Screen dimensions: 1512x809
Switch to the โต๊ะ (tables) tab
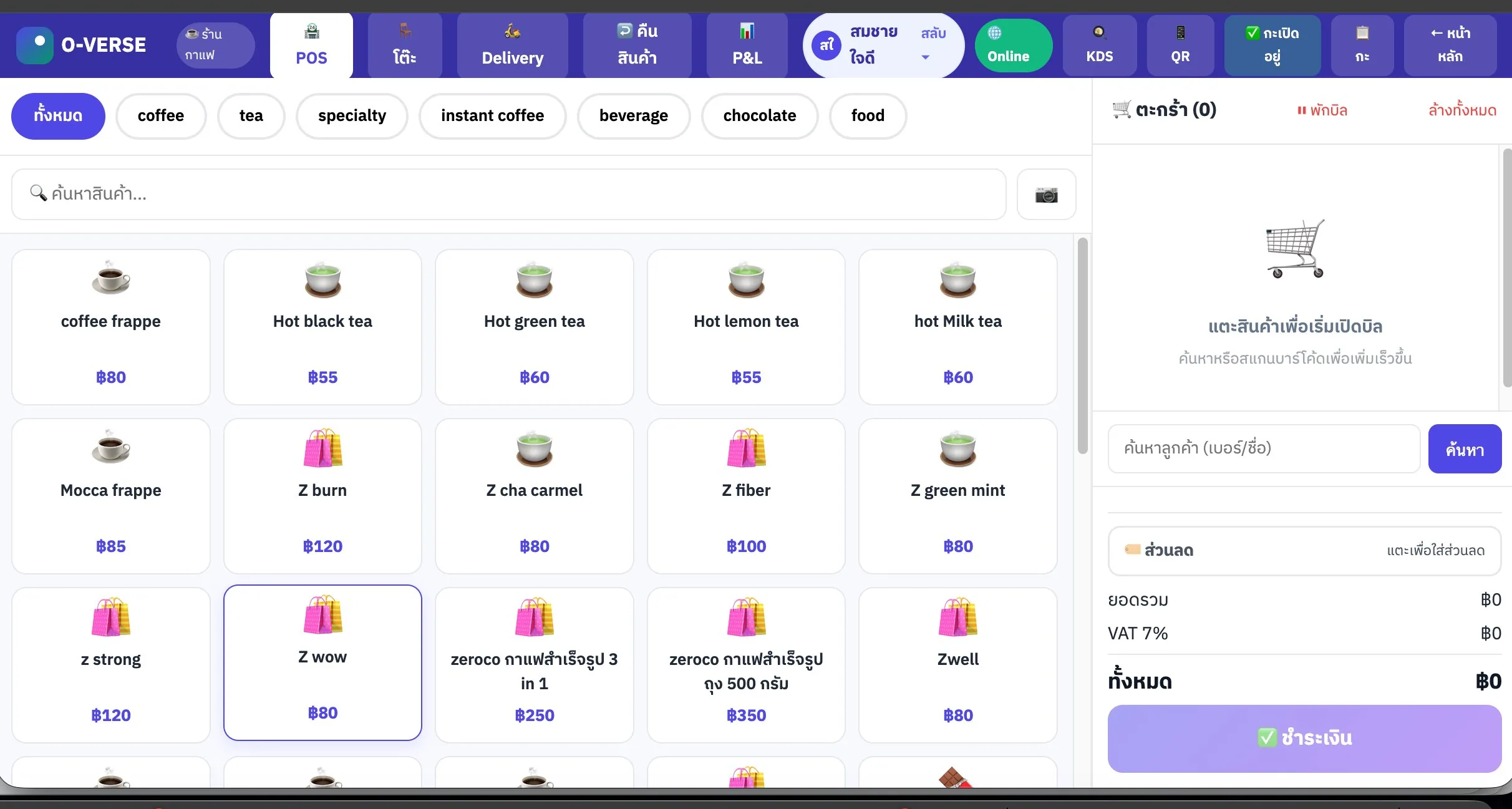[x=405, y=46]
